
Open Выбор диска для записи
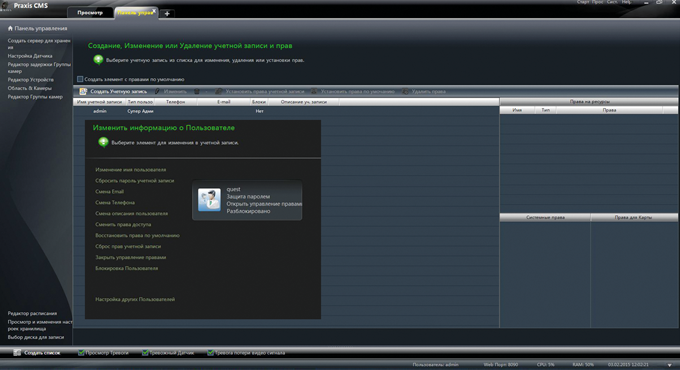coord(36,337)
